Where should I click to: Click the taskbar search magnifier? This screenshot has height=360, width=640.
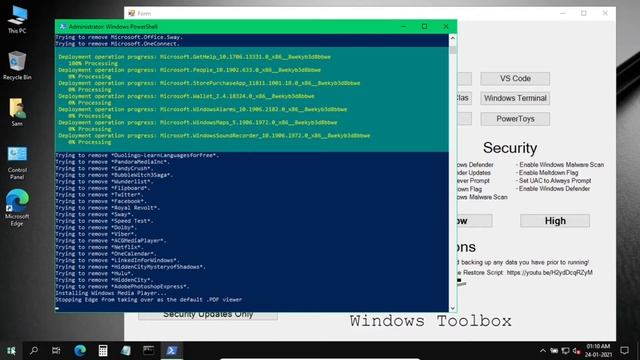(34, 351)
